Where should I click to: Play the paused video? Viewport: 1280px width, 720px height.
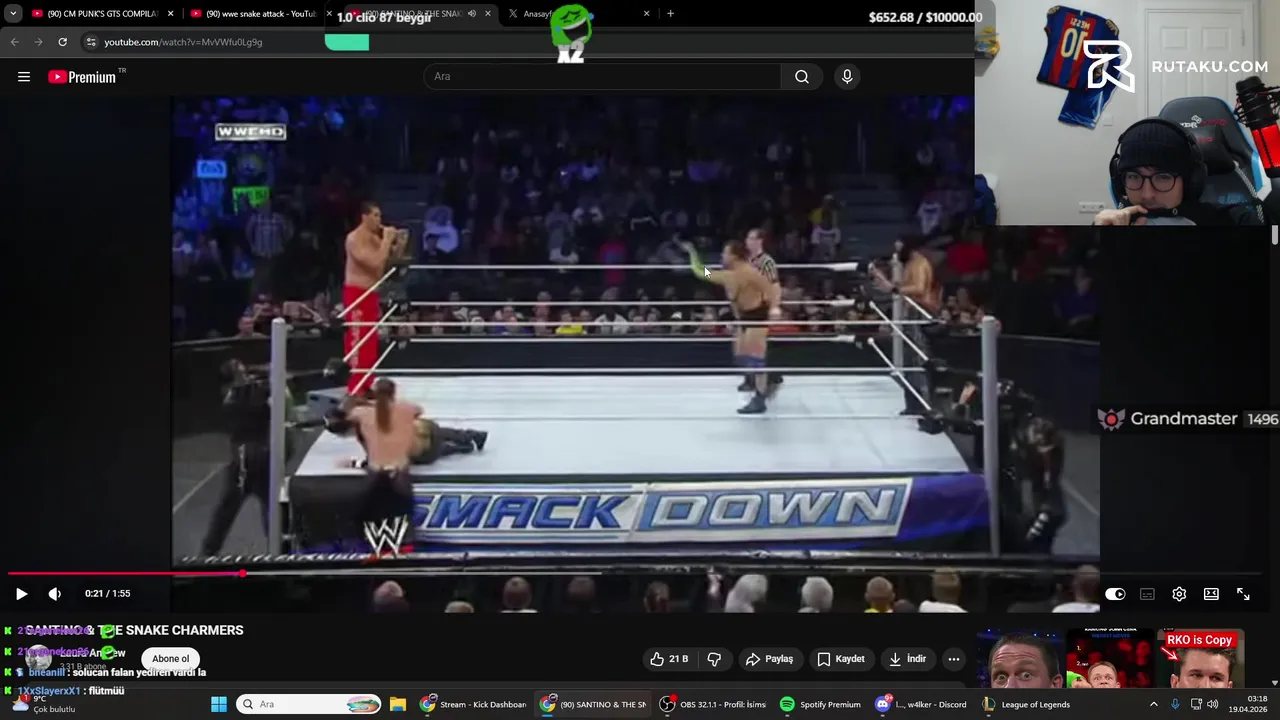(21, 594)
